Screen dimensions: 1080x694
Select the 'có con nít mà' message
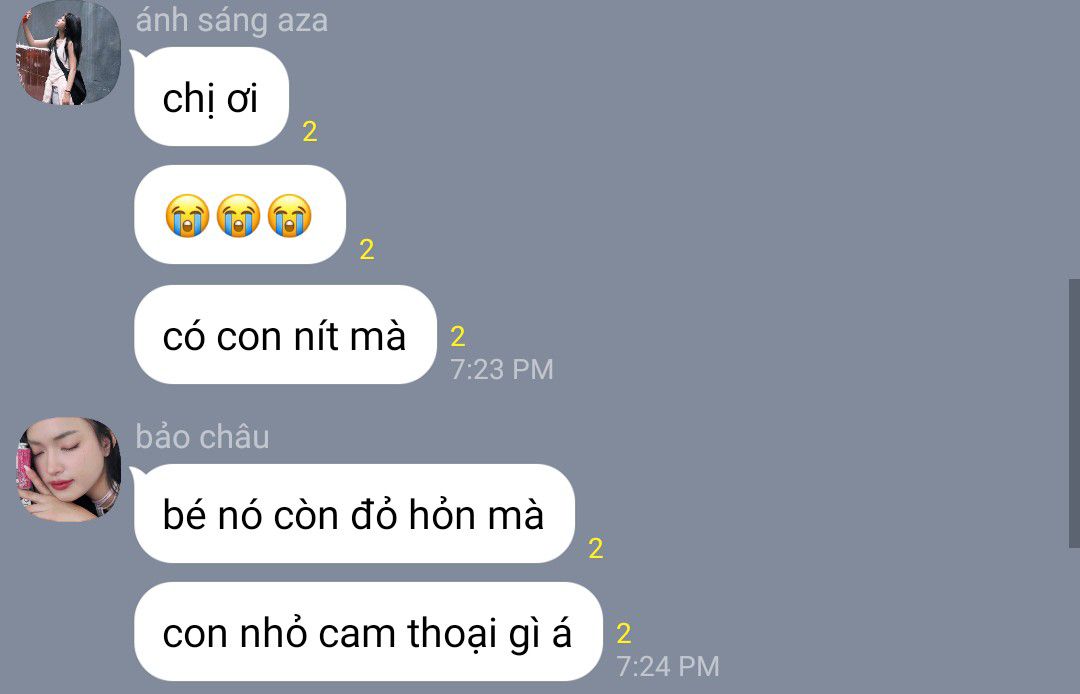pos(285,335)
